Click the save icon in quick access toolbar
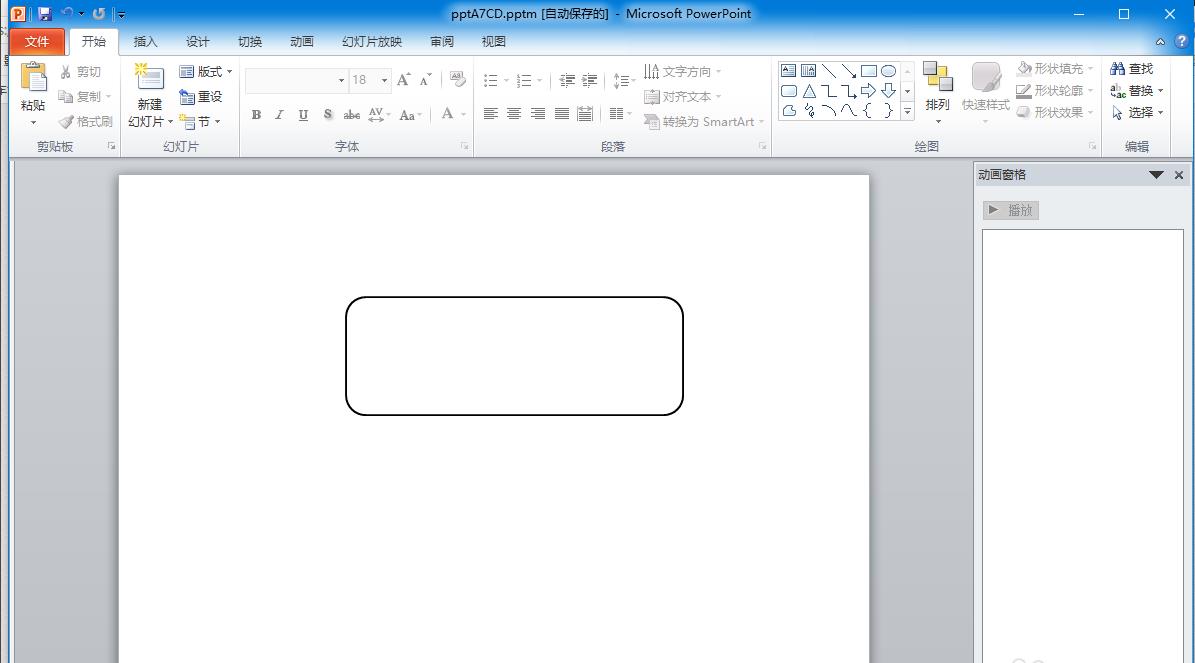 (x=44, y=14)
